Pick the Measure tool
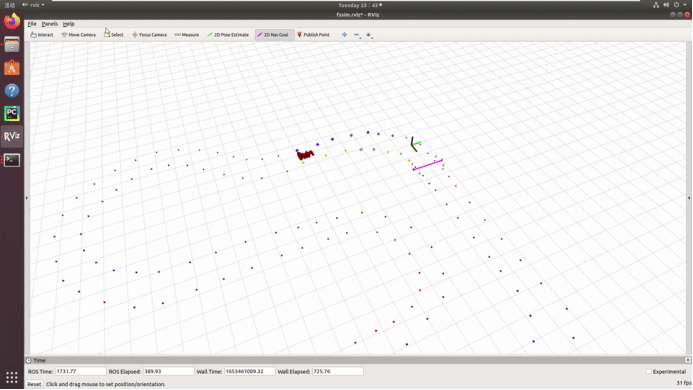Image resolution: width=693 pixels, height=390 pixels. coord(187,34)
